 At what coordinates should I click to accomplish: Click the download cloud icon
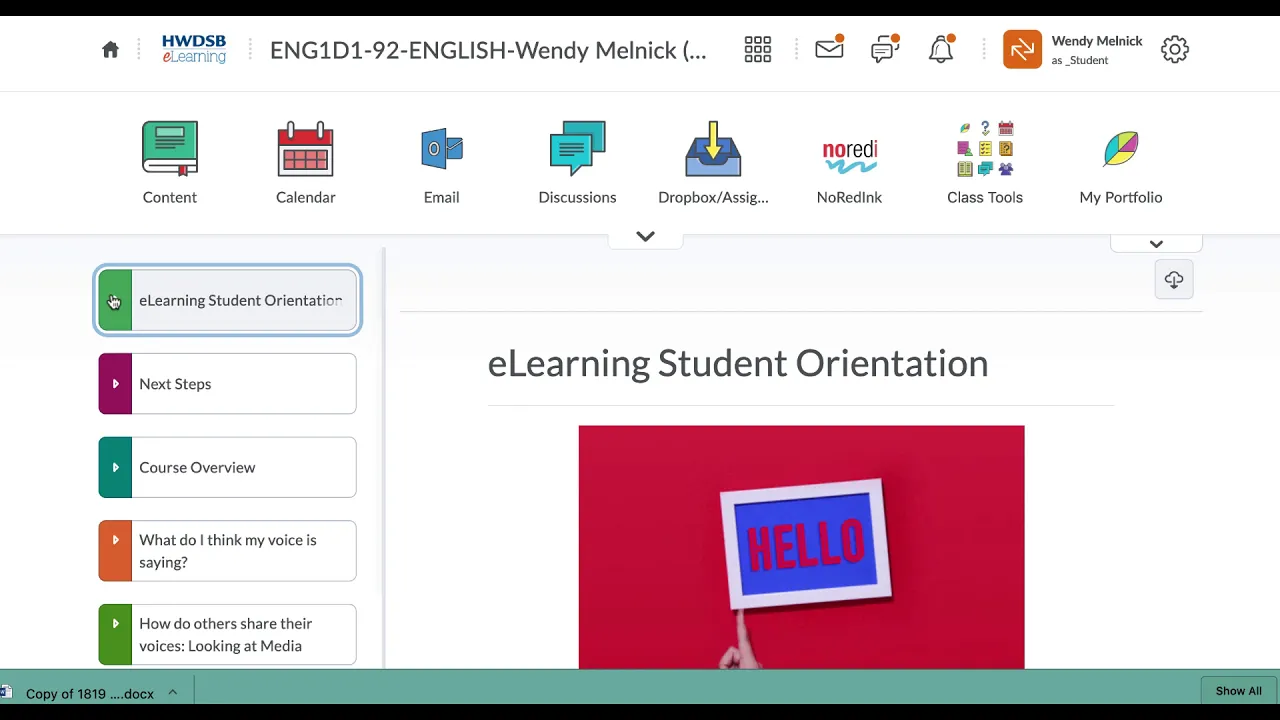1174,280
